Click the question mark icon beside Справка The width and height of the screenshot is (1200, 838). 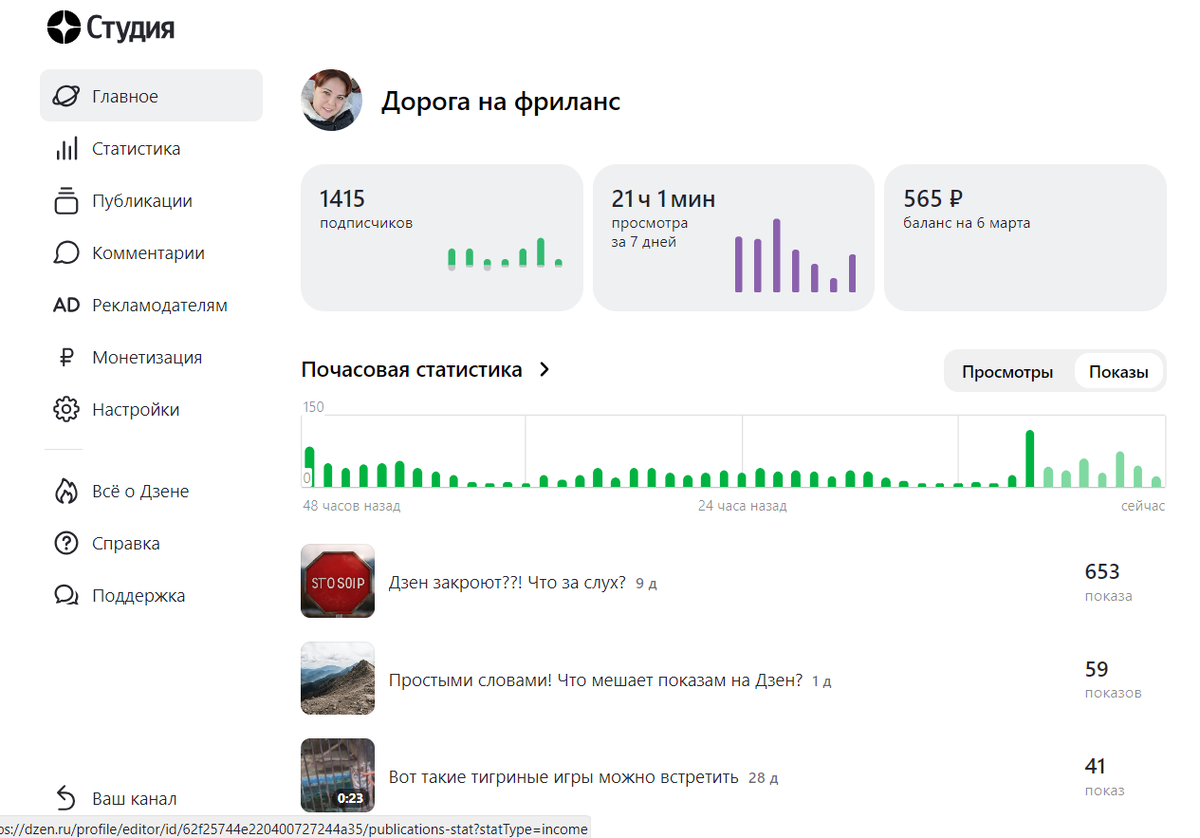click(x=66, y=543)
